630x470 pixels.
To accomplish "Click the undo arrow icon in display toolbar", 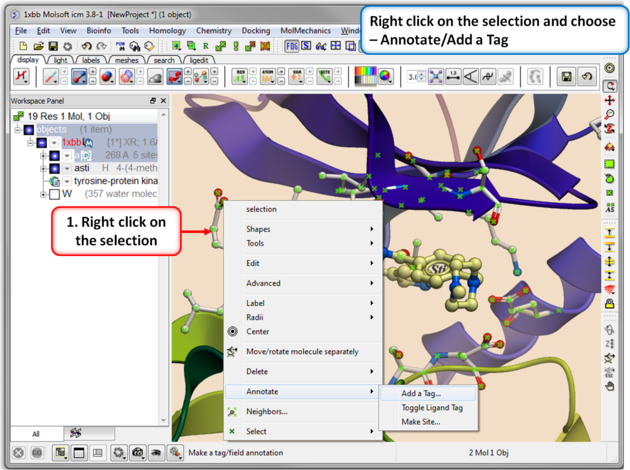I will (x=587, y=77).
